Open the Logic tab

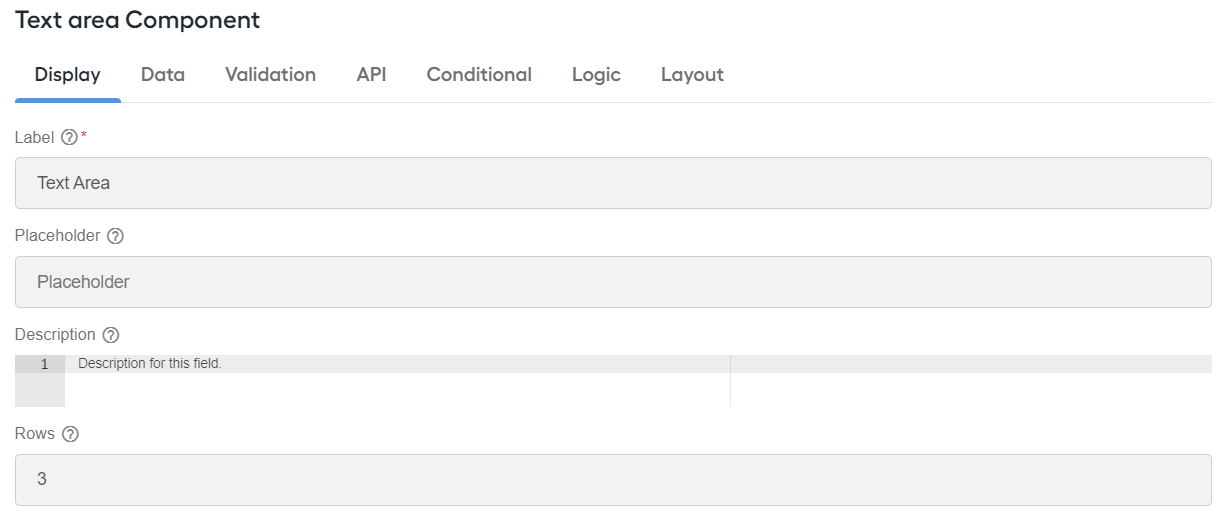(x=596, y=75)
